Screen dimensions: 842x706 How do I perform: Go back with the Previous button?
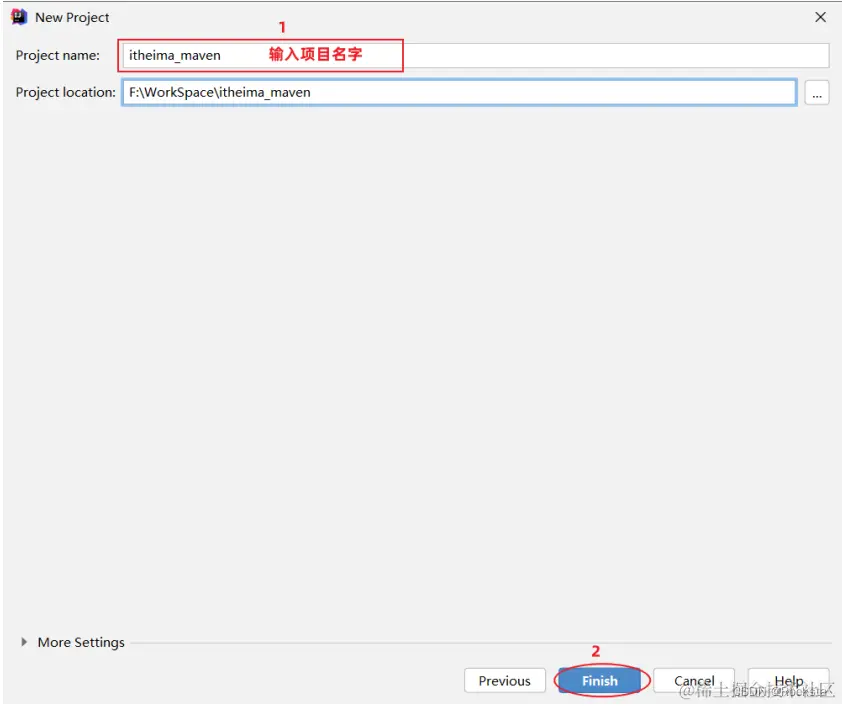(x=505, y=681)
